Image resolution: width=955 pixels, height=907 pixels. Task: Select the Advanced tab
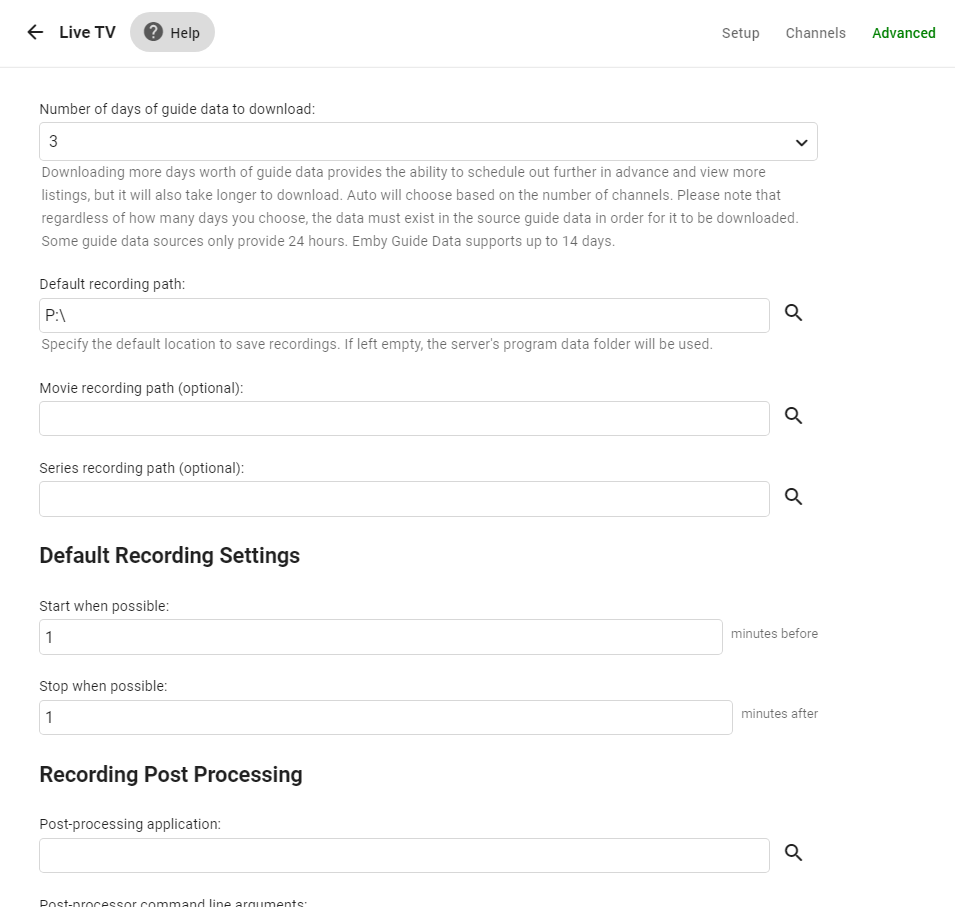(903, 33)
